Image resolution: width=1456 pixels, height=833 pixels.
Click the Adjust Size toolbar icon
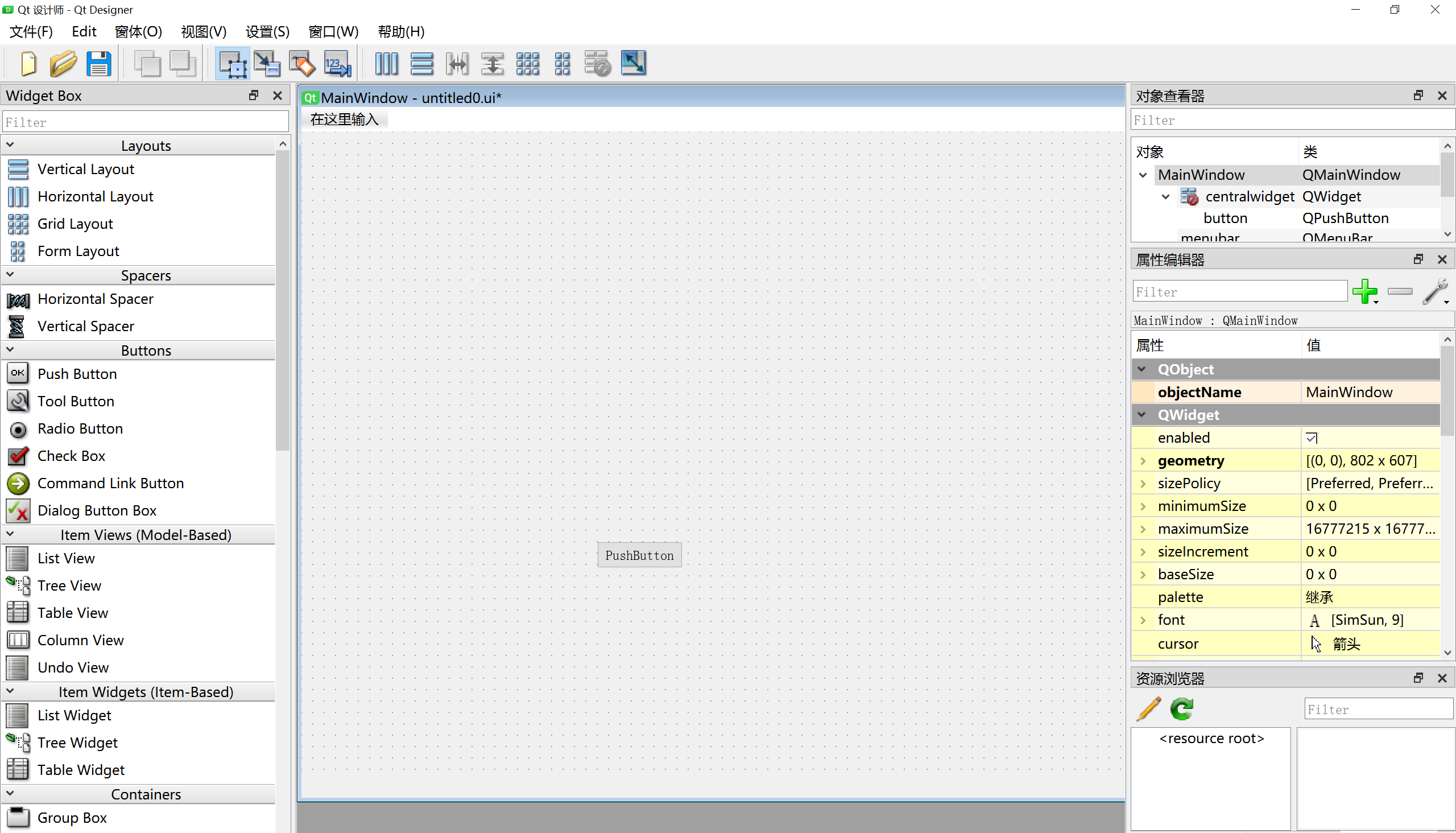click(x=634, y=64)
